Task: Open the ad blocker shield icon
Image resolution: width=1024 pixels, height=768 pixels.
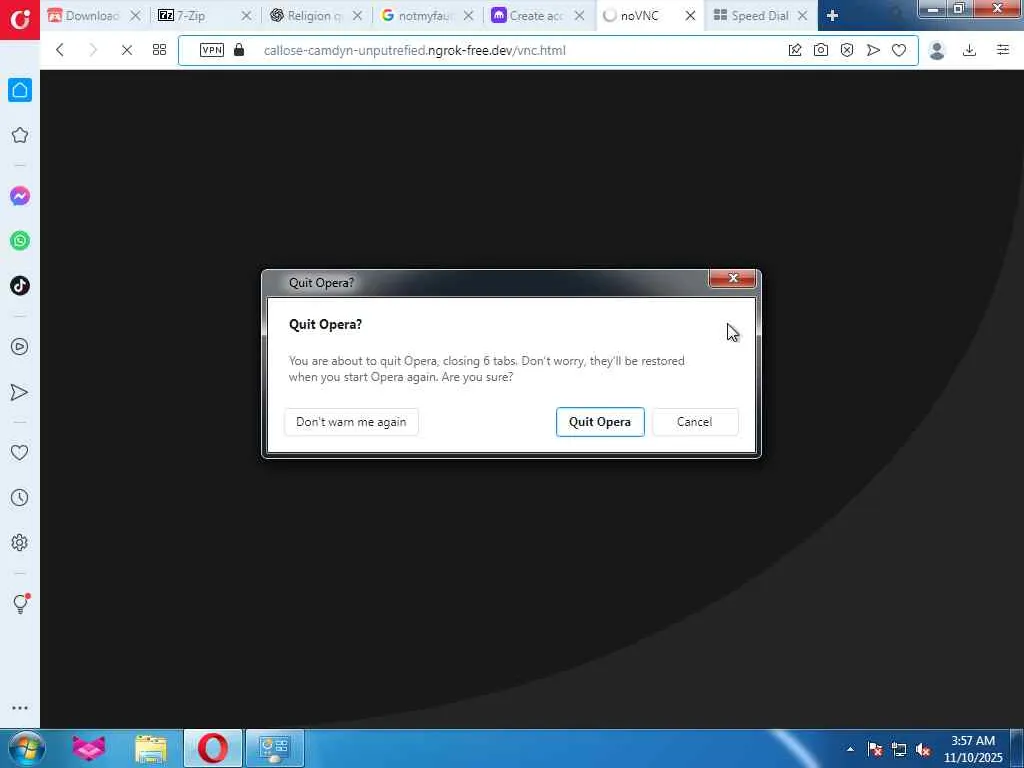Action: (847, 50)
